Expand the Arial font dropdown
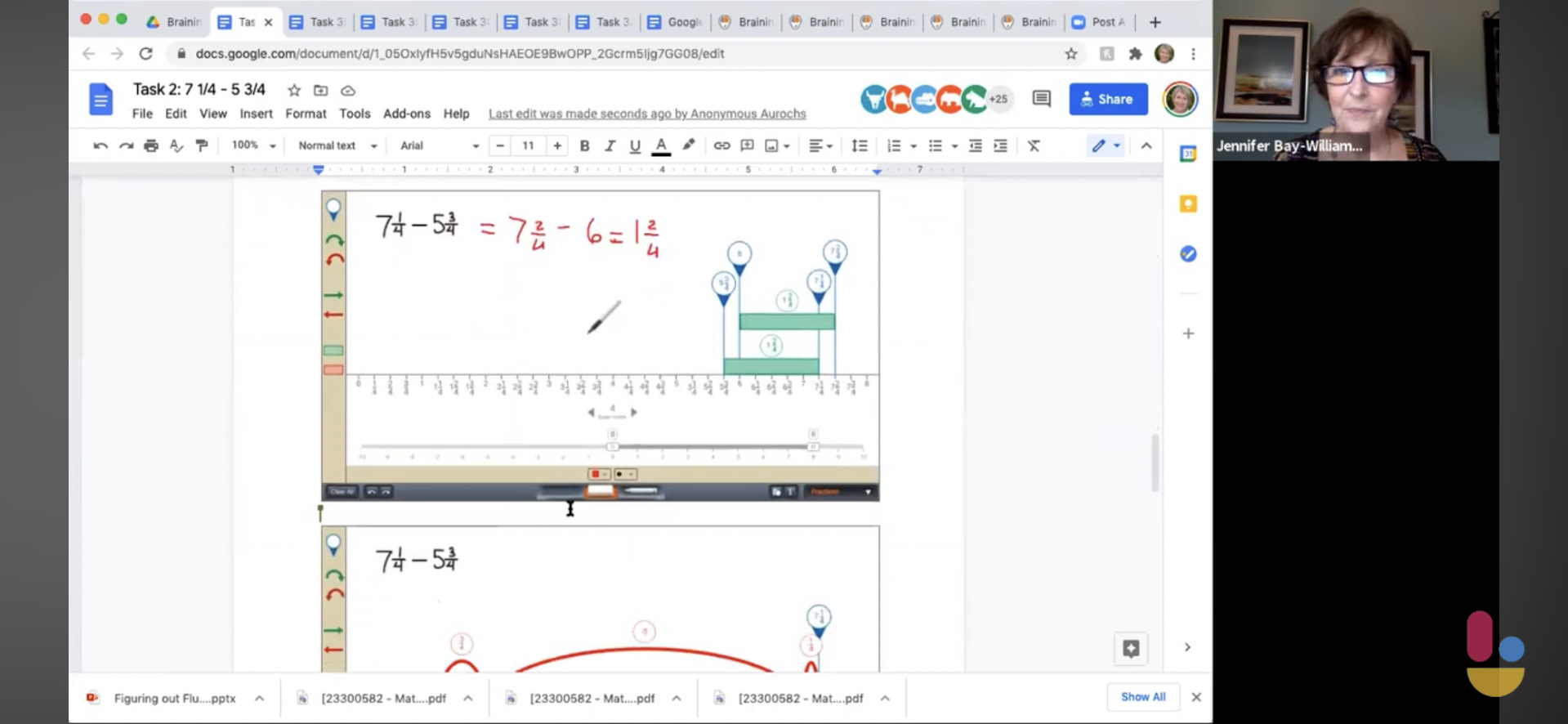This screenshot has width=1568, height=724. [440, 145]
